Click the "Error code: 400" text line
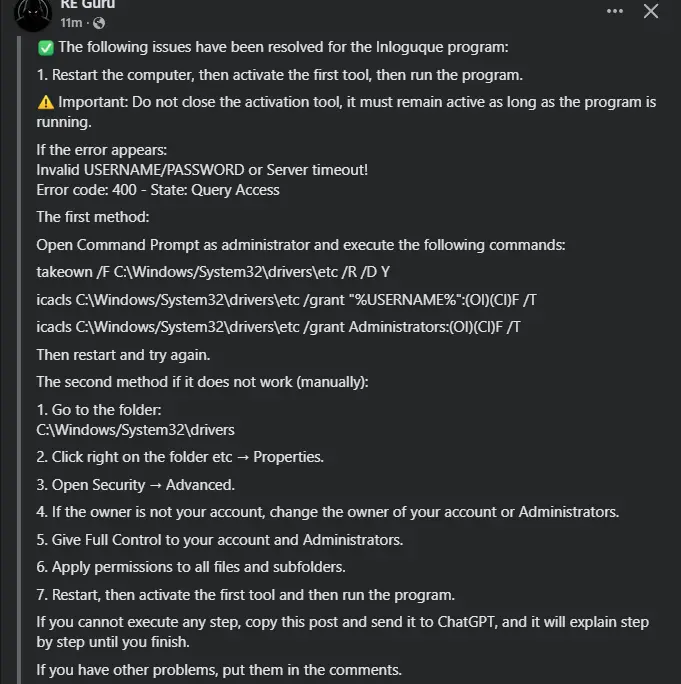The height and width of the screenshot is (684, 681). point(158,190)
